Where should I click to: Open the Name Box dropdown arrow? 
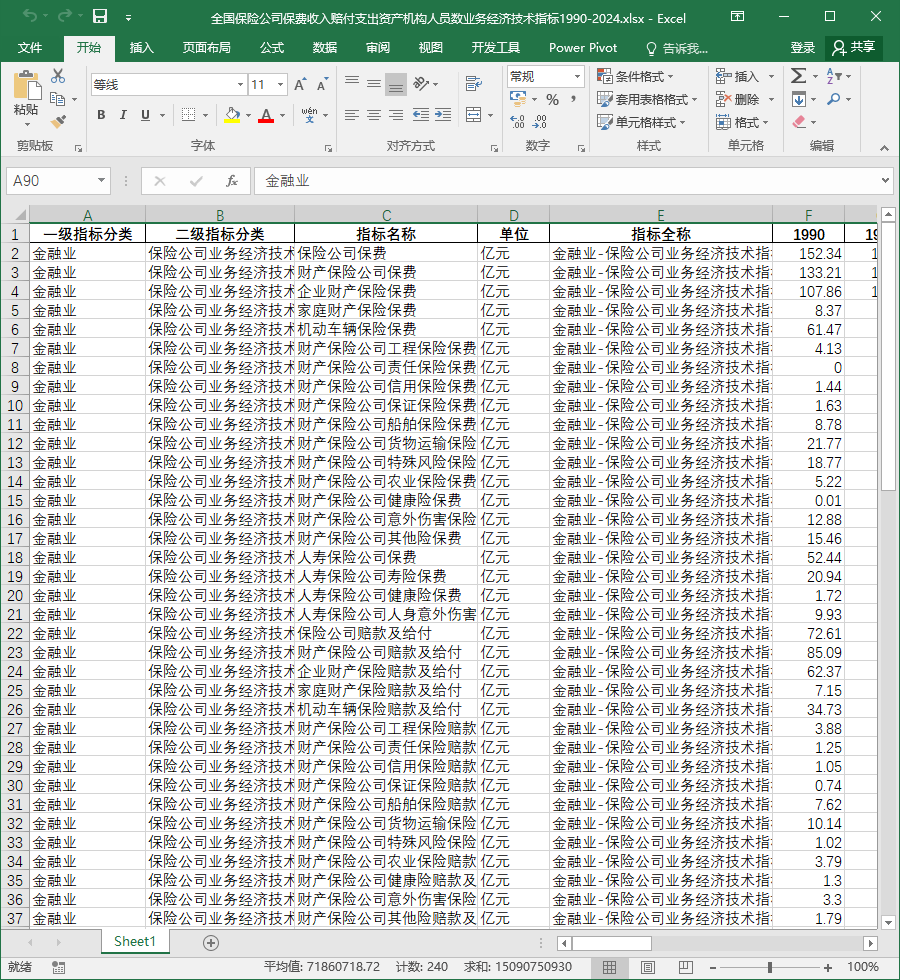(101, 181)
